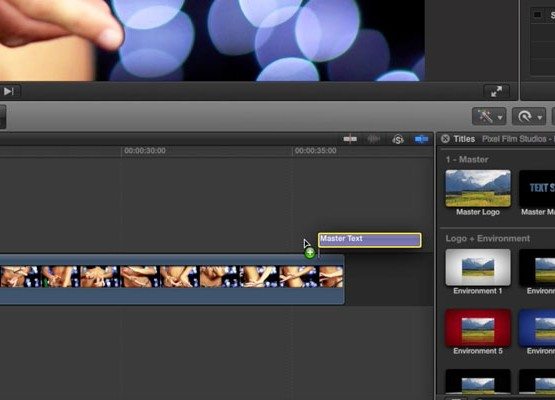The height and width of the screenshot is (400, 555).
Task: Select the video clip filmstrip in the timeline
Action: pos(172,276)
